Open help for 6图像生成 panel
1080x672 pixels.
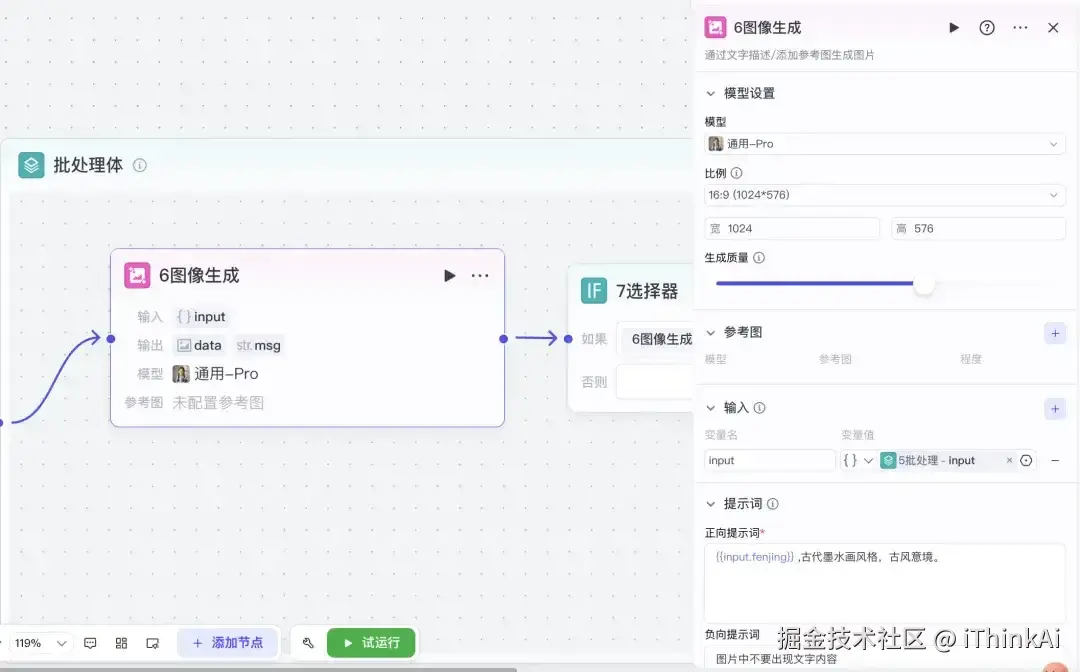click(x=987, y=28)
